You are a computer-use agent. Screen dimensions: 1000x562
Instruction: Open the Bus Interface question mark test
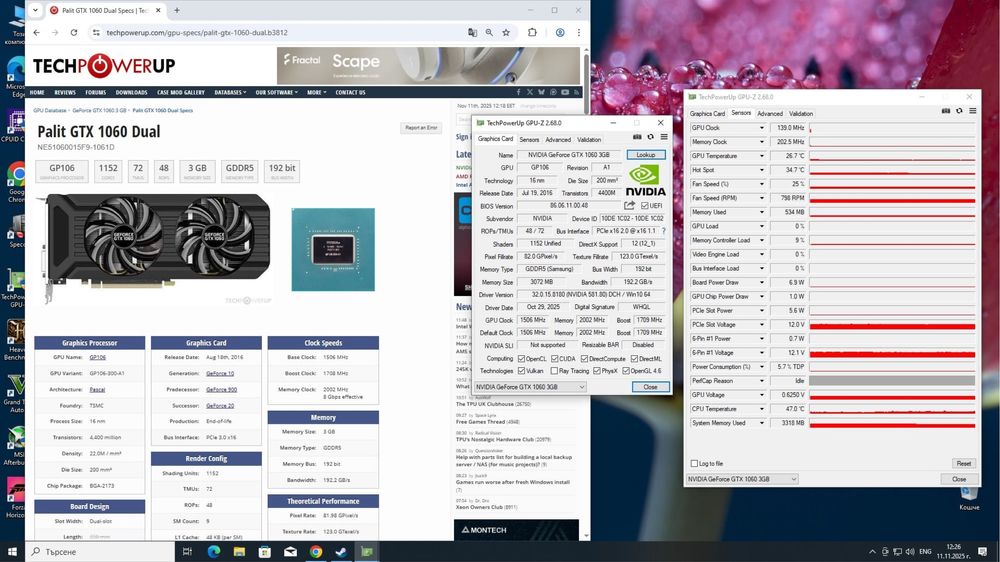[663, 231]
